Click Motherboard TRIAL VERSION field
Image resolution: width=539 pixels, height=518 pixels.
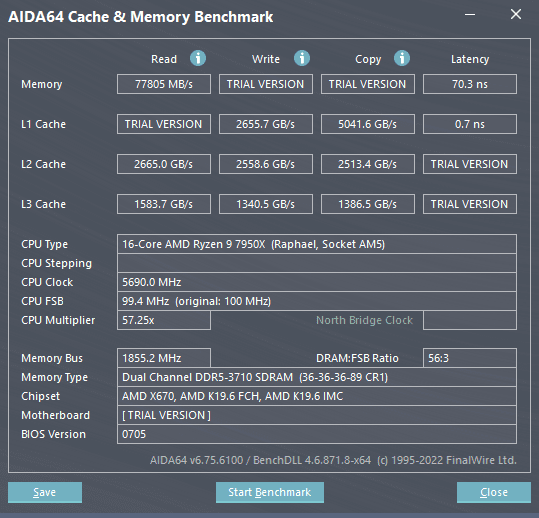tap(317, 415)
